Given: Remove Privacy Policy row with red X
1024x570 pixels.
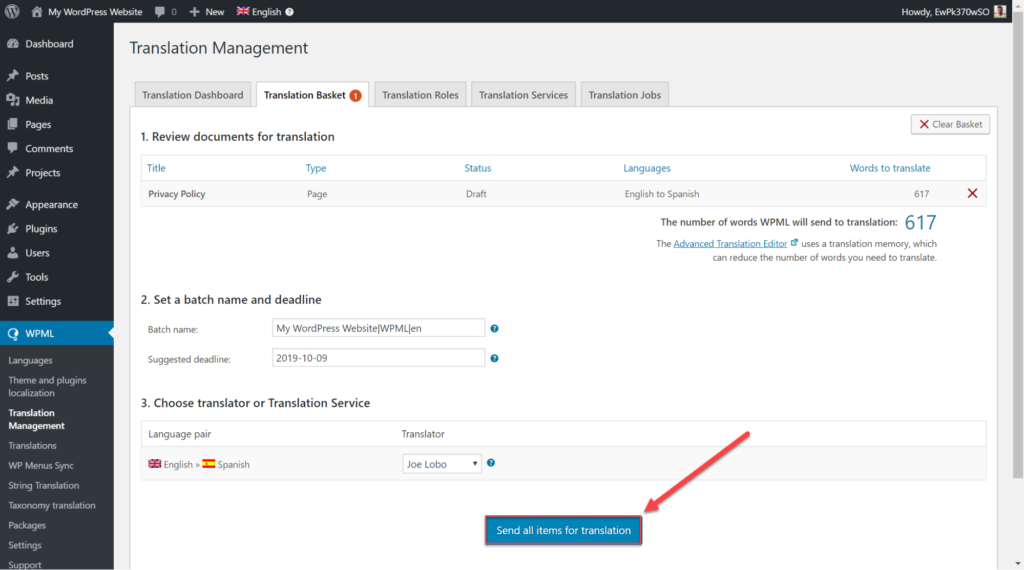Looking at the screenshot, I should click(x=972, y=193).
